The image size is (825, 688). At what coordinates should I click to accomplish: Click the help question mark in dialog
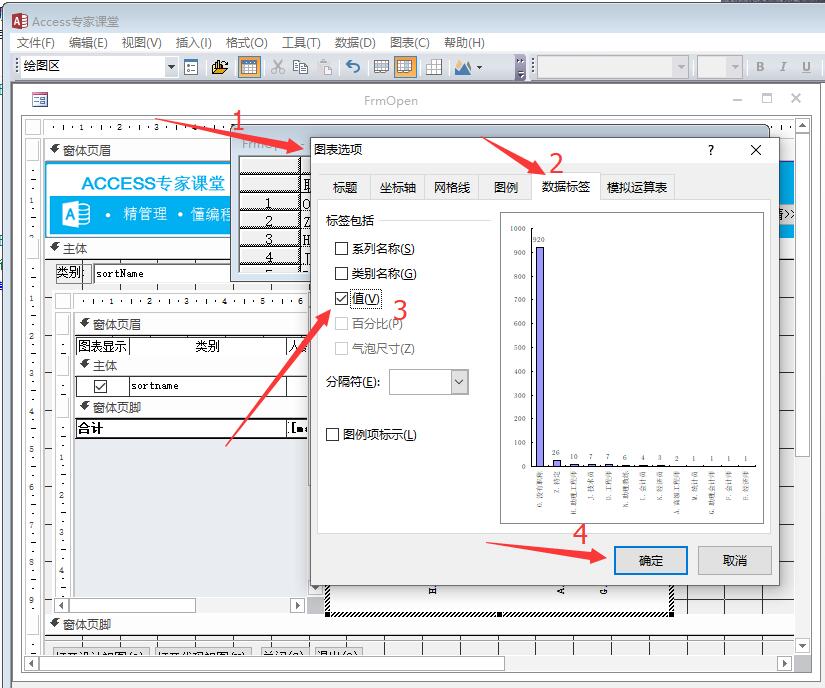[711, 150]
